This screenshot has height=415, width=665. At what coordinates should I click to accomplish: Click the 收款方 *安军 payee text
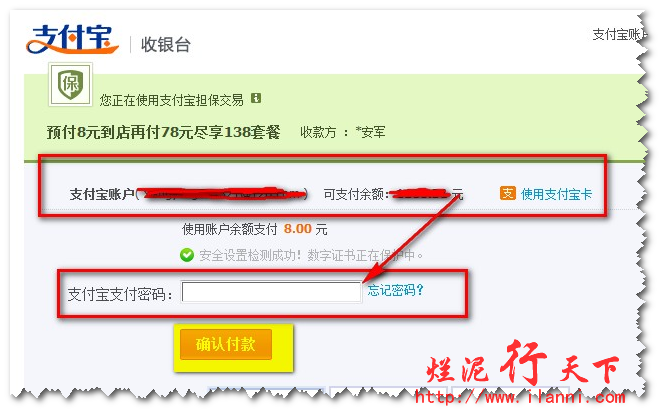[343, 132]
